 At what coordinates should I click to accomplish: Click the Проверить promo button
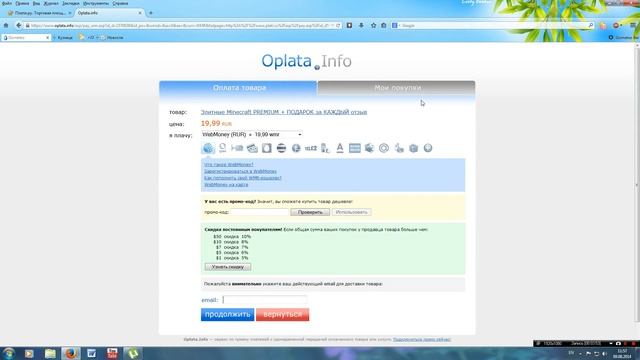(x=310, y=212)
